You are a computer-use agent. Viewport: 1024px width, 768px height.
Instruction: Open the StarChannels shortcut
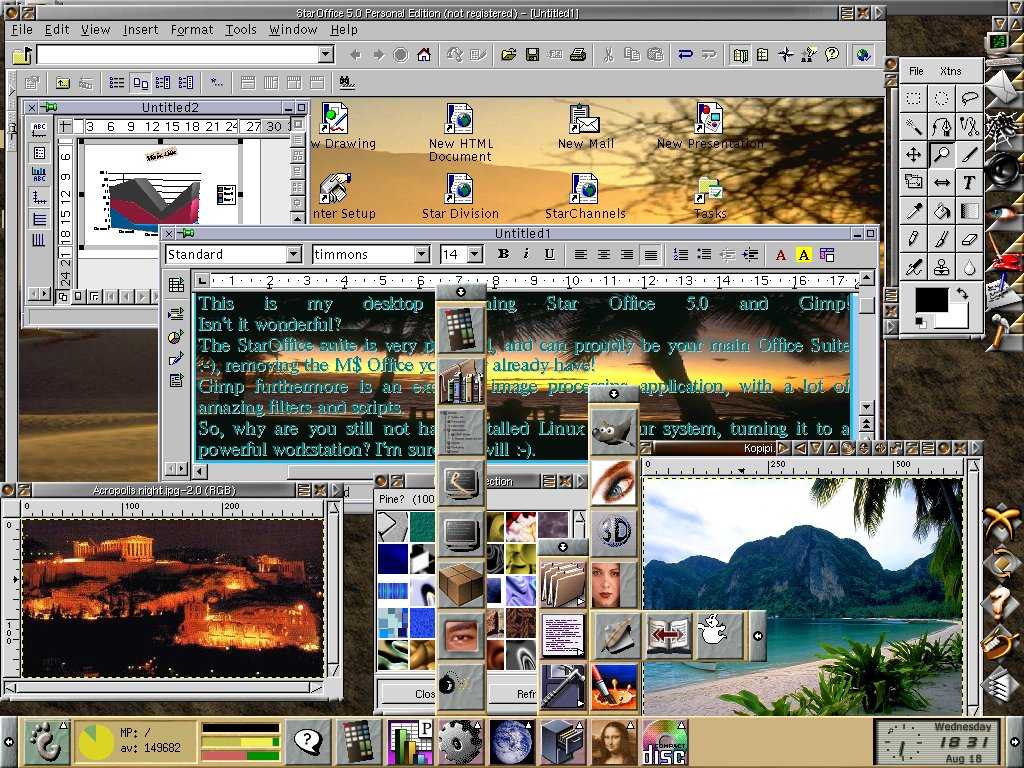[585, 197]
